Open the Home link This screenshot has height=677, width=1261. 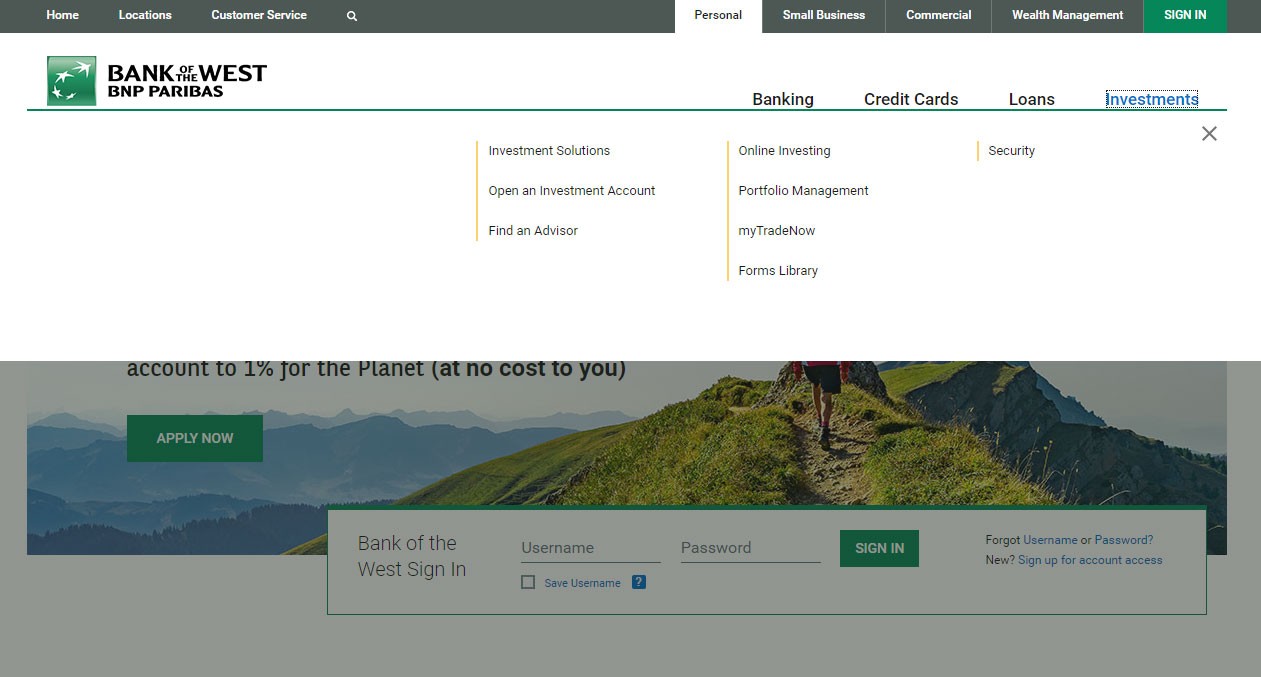click(x=62, y=15)
